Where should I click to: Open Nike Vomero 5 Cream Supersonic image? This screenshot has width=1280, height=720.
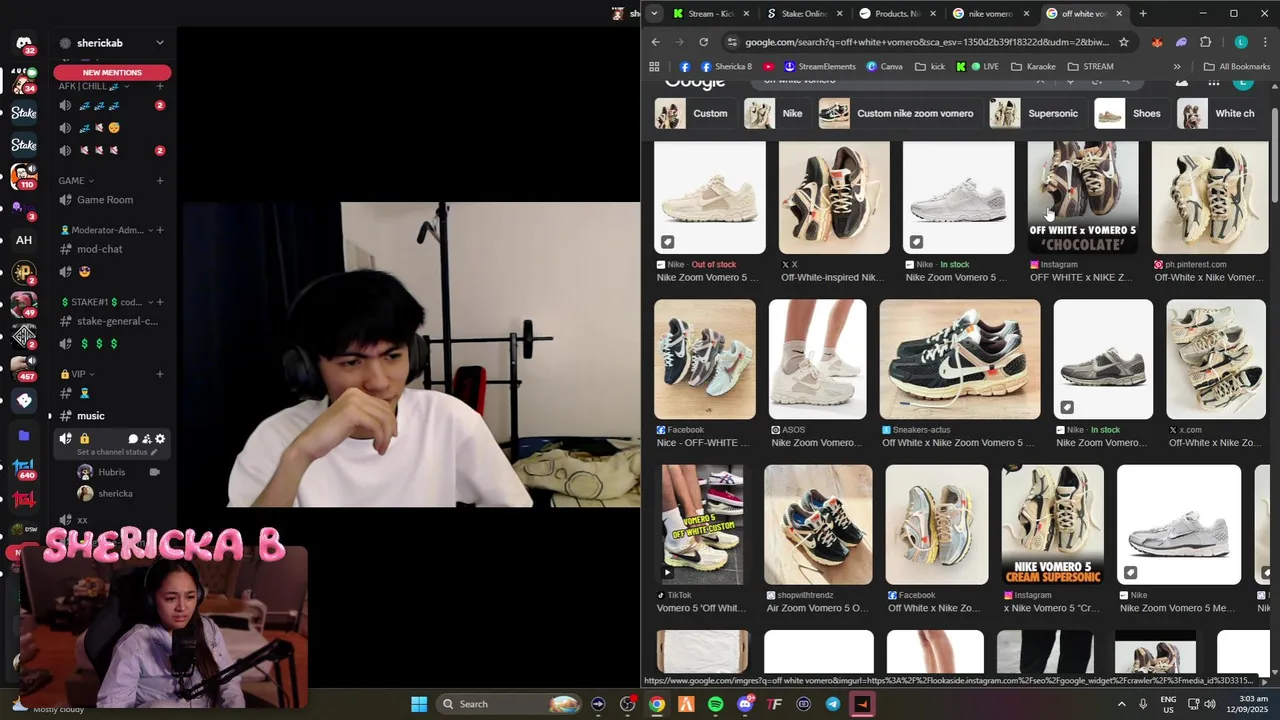1053,525
